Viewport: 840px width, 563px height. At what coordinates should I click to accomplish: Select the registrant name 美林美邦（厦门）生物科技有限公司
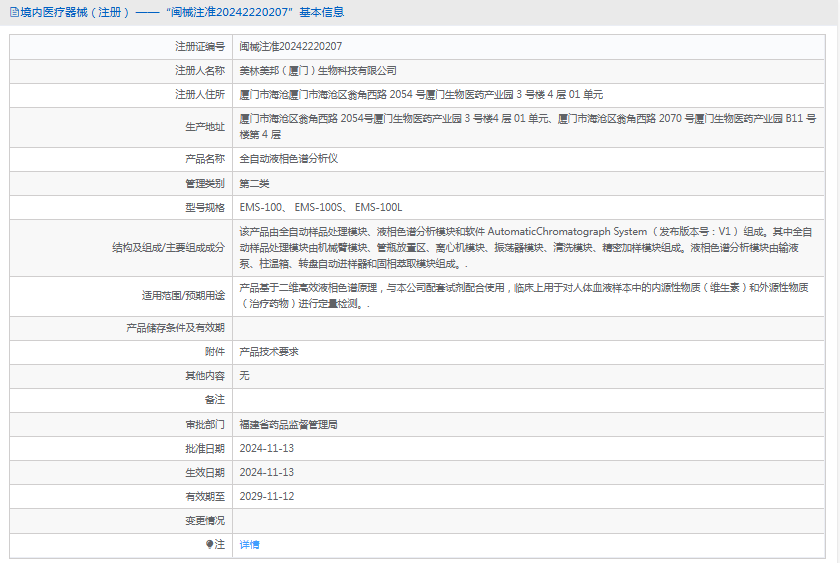[318, 71]
